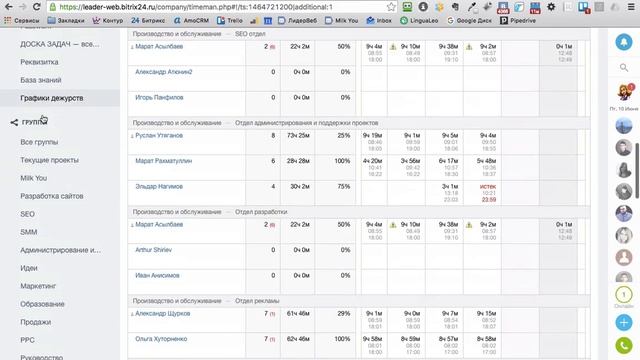The width and height of the screenshot is (640, 360).
Task: Click the 73ч 25м total for Руслан Утяганов
Action: [x=298, y=136]
